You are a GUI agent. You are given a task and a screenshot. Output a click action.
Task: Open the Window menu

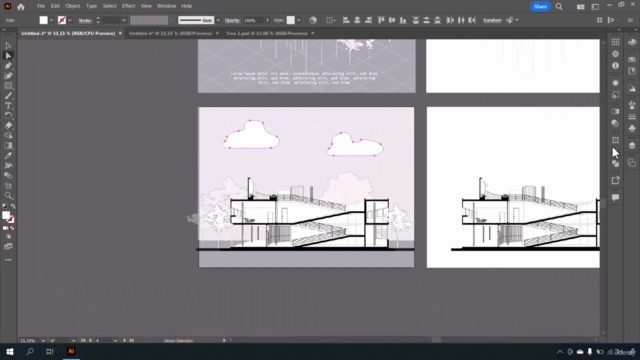click(166, 6)
